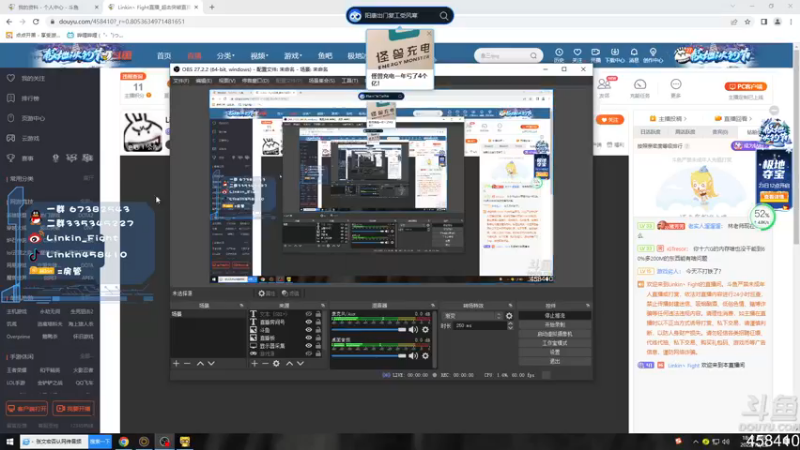Click the Douyu search magnifier icon

tap(534, 56)
